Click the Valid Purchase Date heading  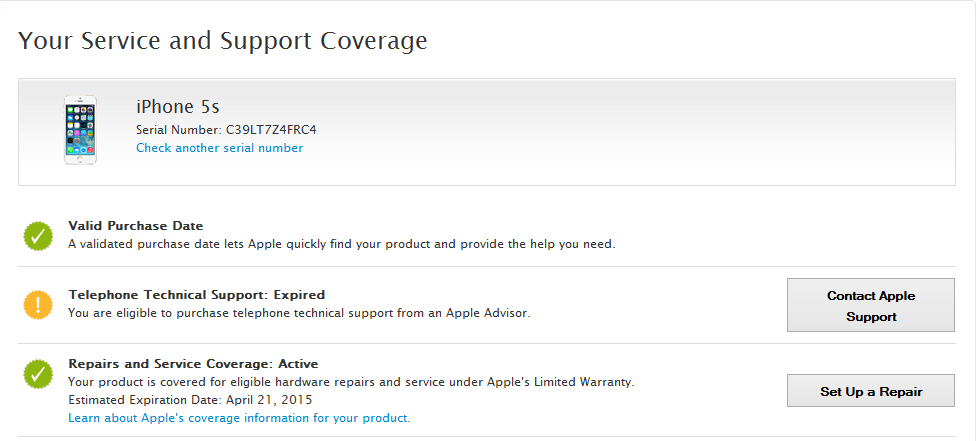tap(136, 225)
